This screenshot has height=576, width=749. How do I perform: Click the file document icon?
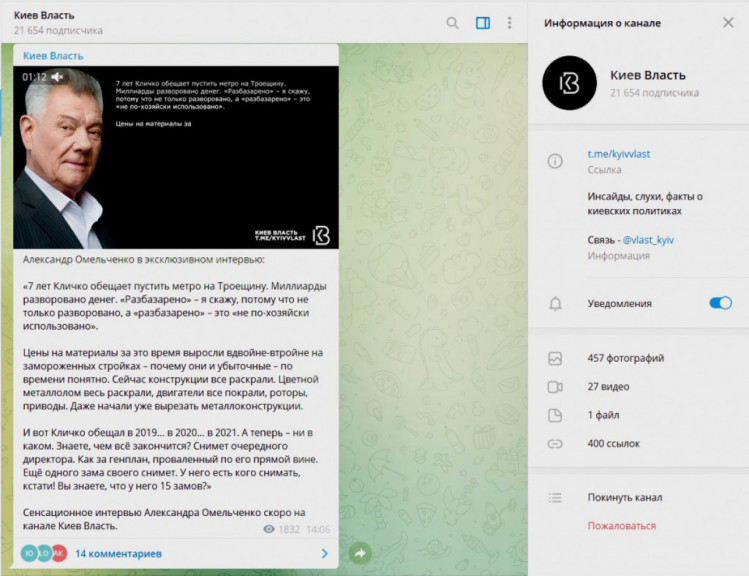[555, 415]
